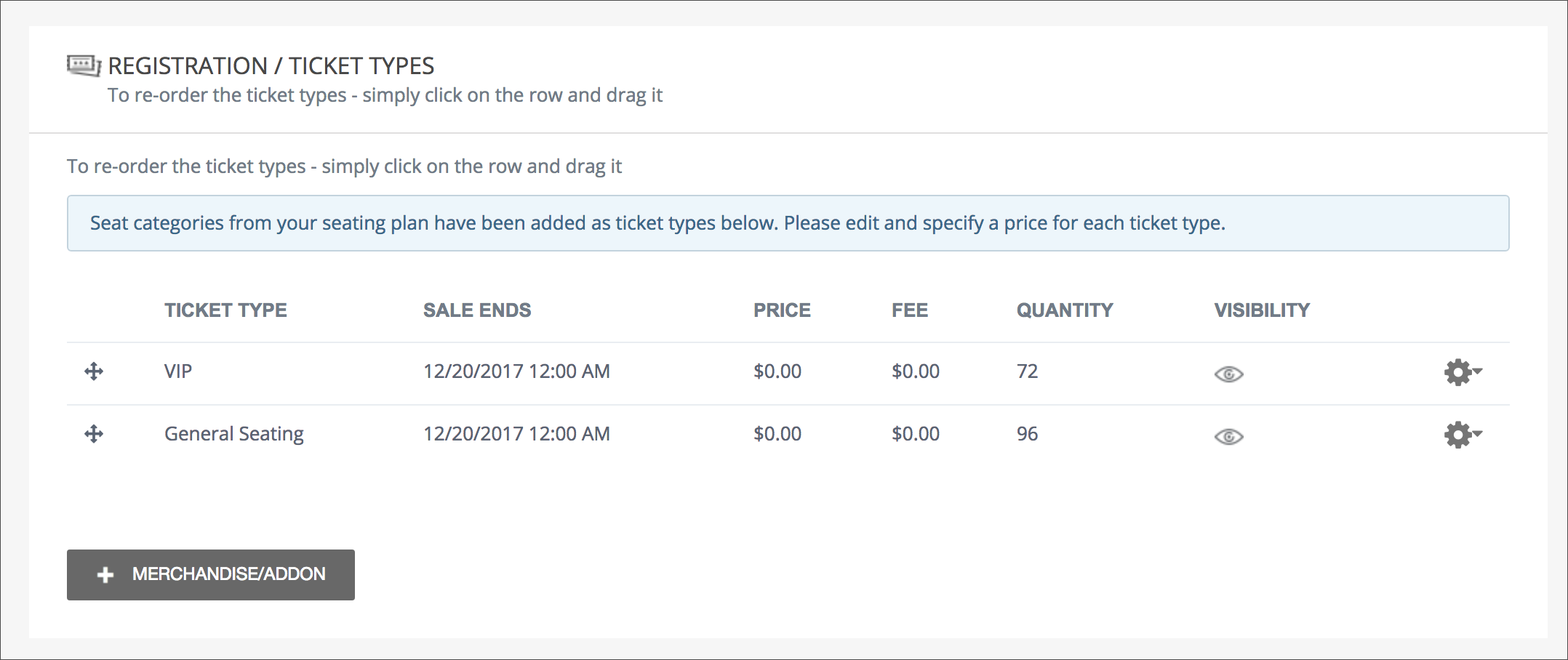Click the Sale Ends column header
This screenshot has height=660, width=1568.
477,310
